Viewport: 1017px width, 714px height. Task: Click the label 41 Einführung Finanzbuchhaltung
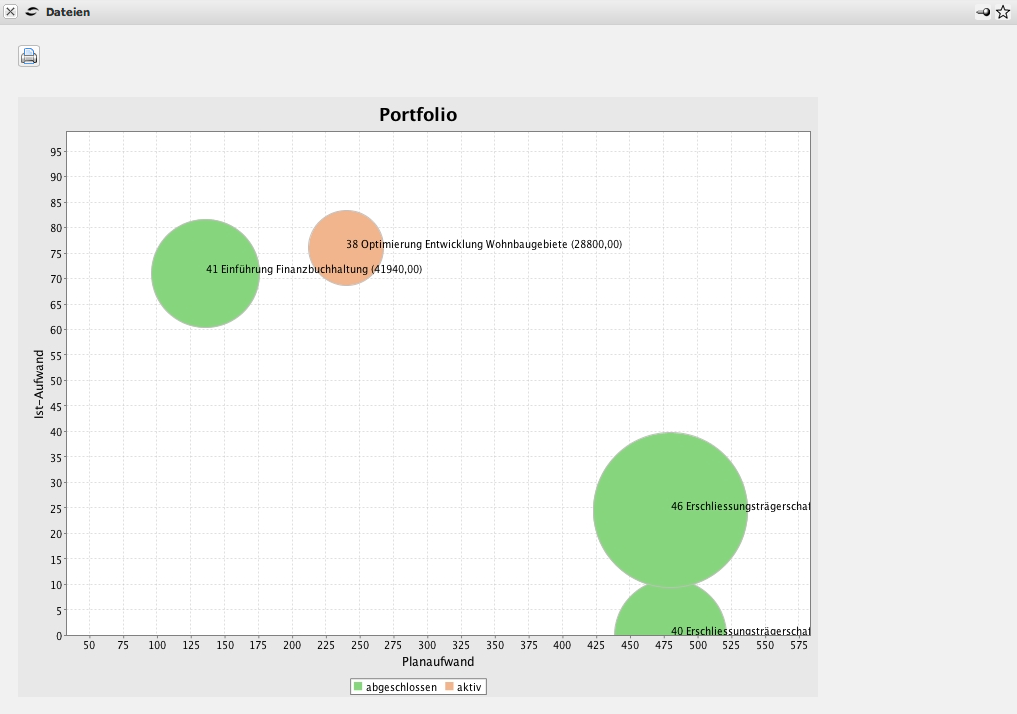[314, 270]
